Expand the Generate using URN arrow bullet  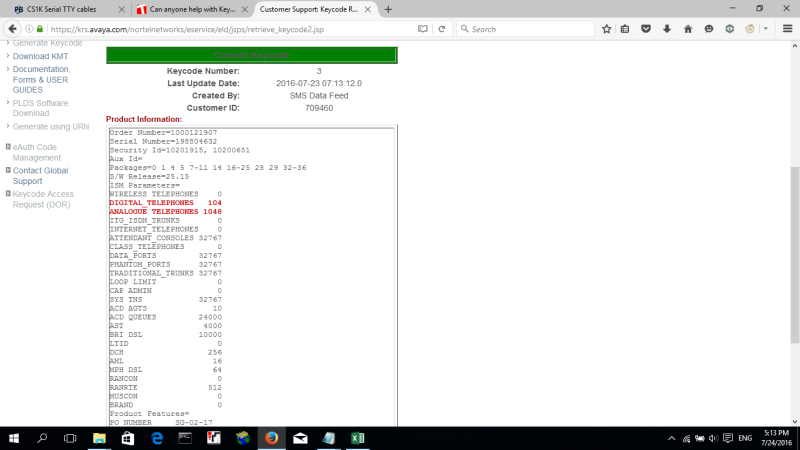tap(8, 126)
